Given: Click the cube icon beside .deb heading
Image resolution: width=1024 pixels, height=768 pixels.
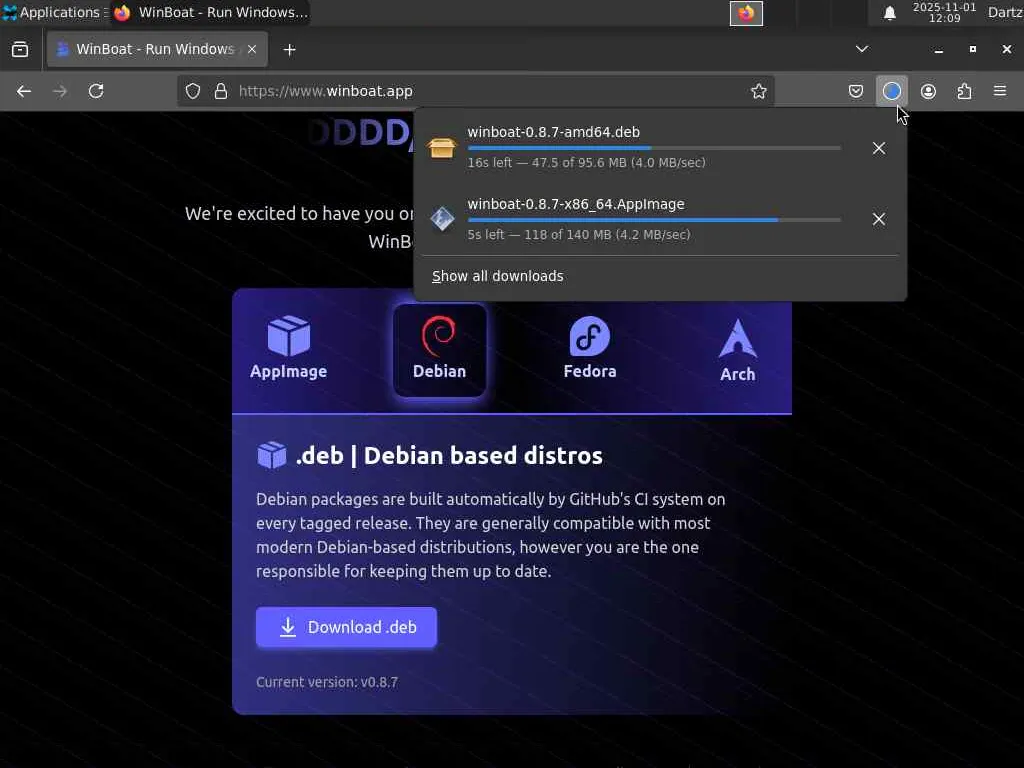Looking at the screenshot, I should click(x=272, y=455).
